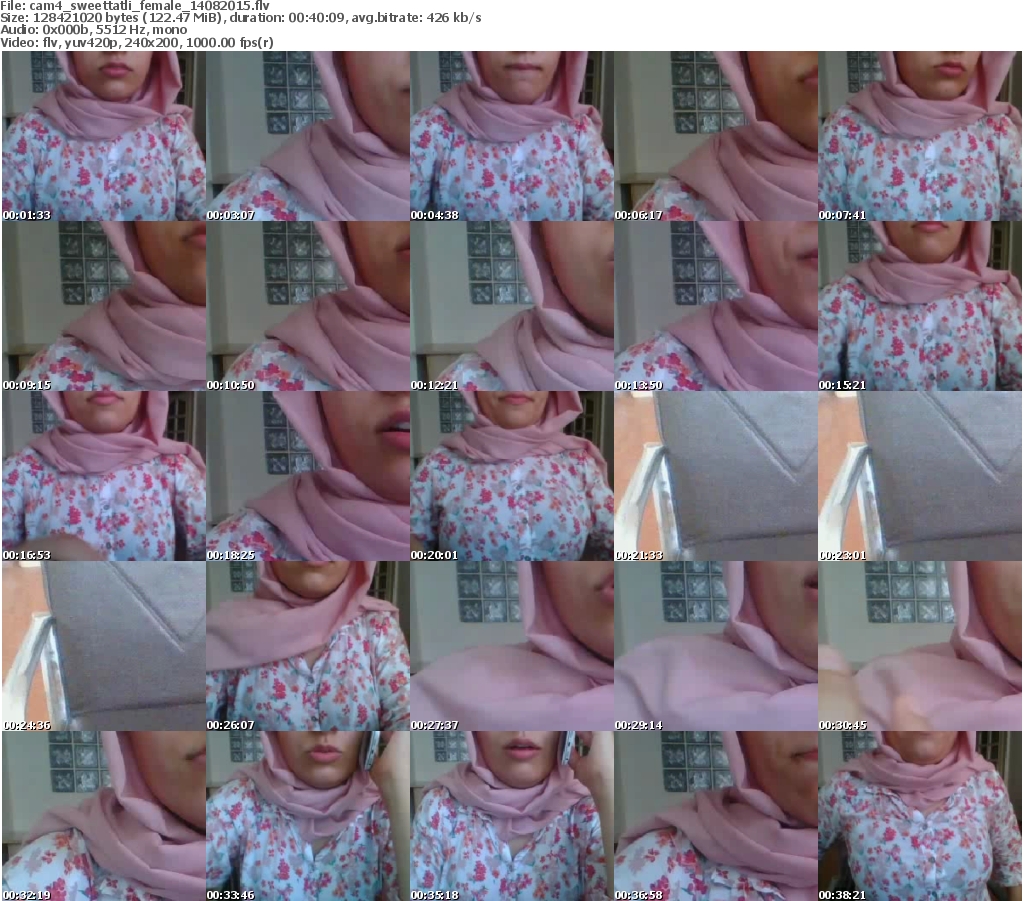
Task: Pick the chair frame at 00:23:01
Action: click(x=920, y=476)
